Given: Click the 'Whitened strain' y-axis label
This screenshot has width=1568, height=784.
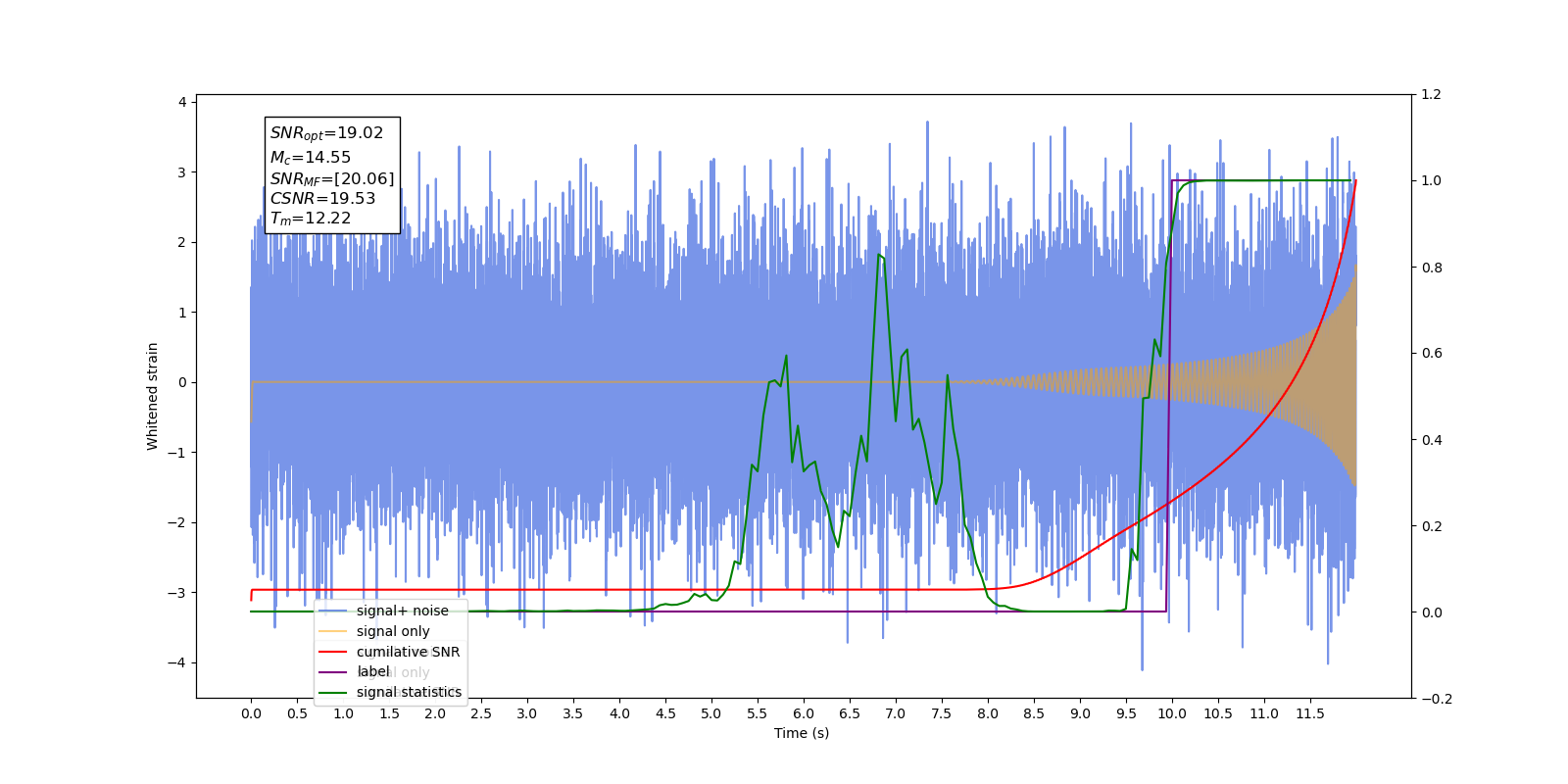Looking at the screenshot, I should (x=152, y=396).
